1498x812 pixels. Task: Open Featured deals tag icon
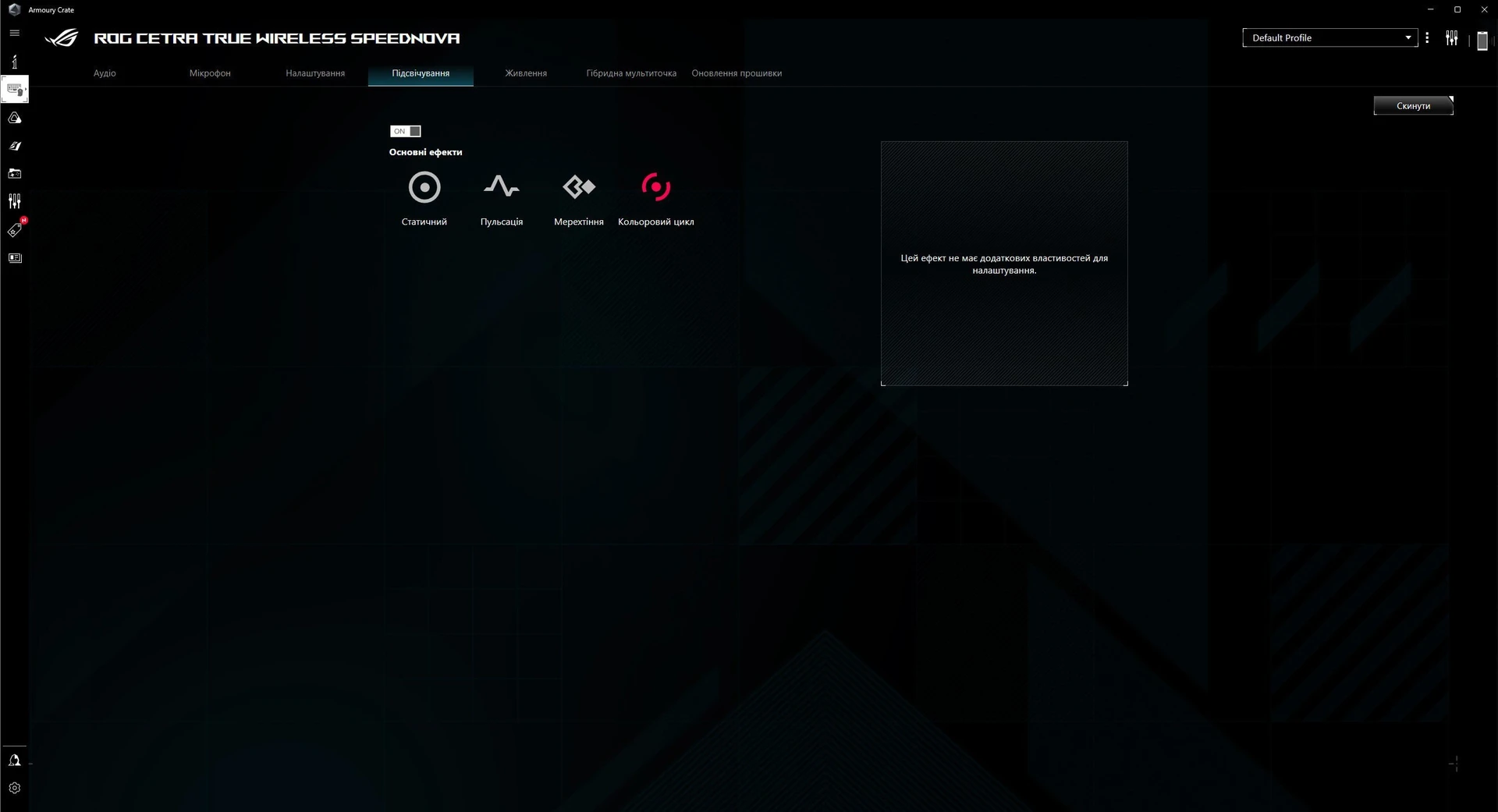(x=15, y=229)
